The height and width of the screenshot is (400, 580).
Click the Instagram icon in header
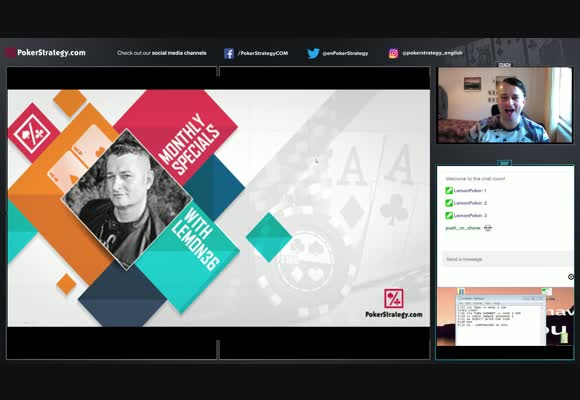[x=394, y=53]
